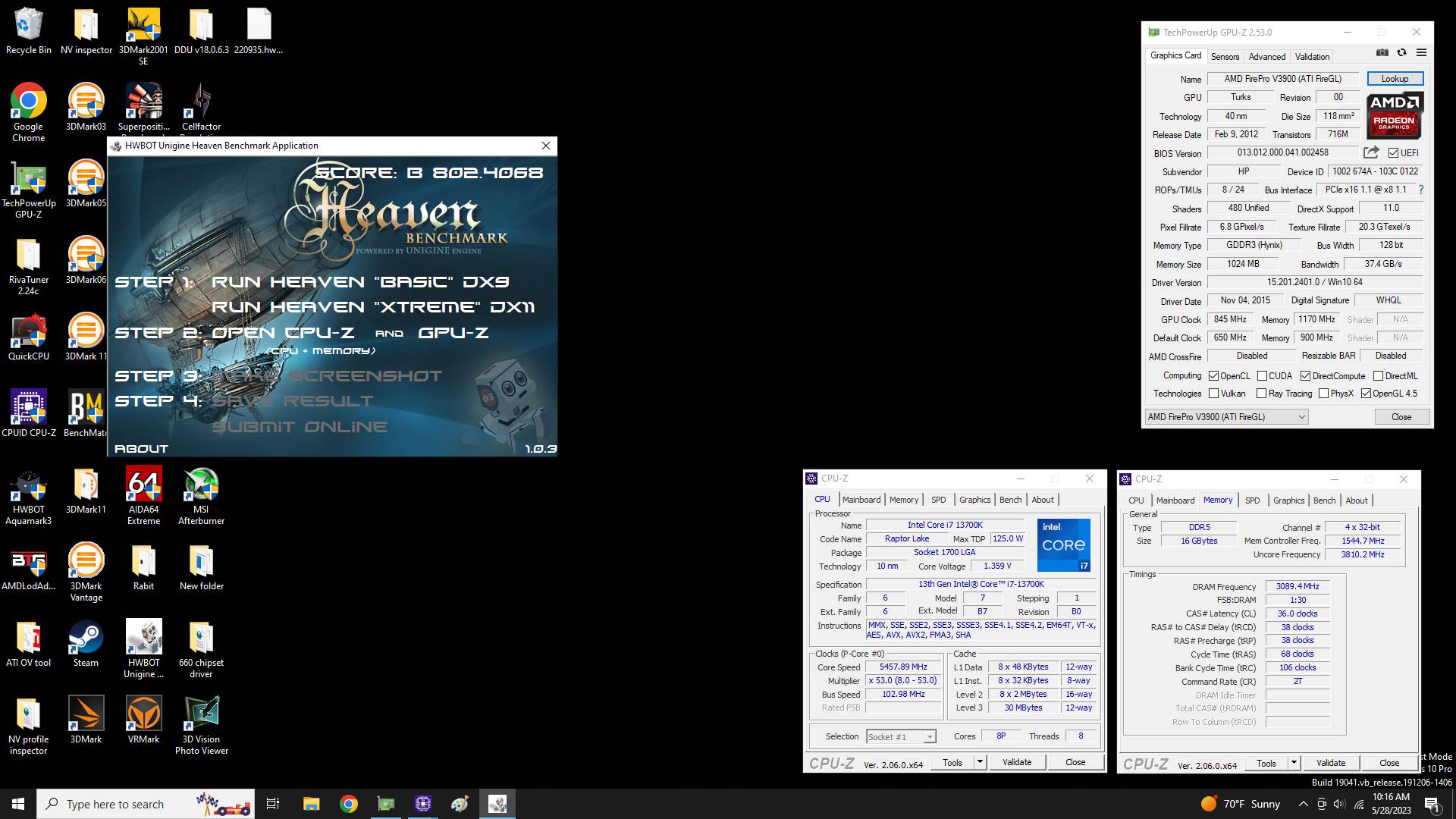1456x819 pixels.
Task: Launch AIDA64 Extreme desktop shortcut
Action: point(143,495)
